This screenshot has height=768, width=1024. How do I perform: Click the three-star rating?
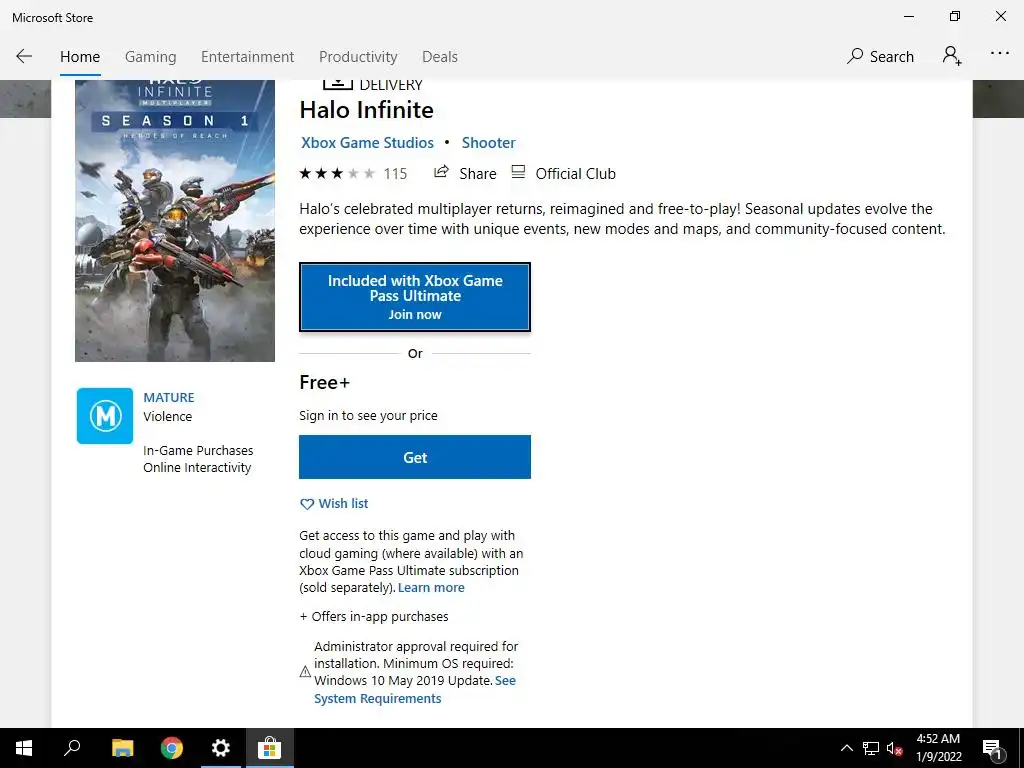tap(337, 174)
